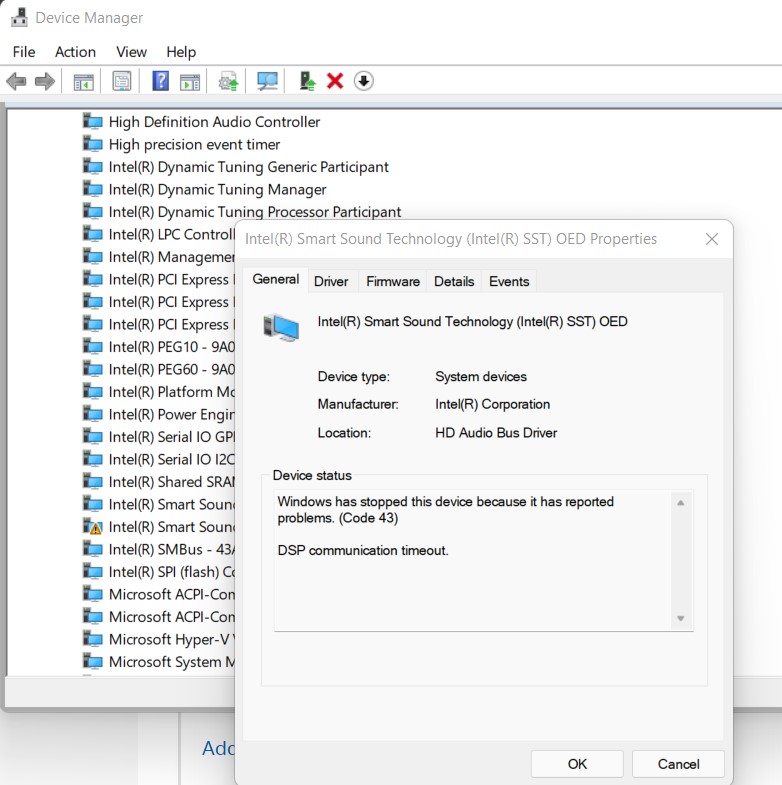
Task: Toggle the console tree pane icon
Action: click(x=83, y=81)
